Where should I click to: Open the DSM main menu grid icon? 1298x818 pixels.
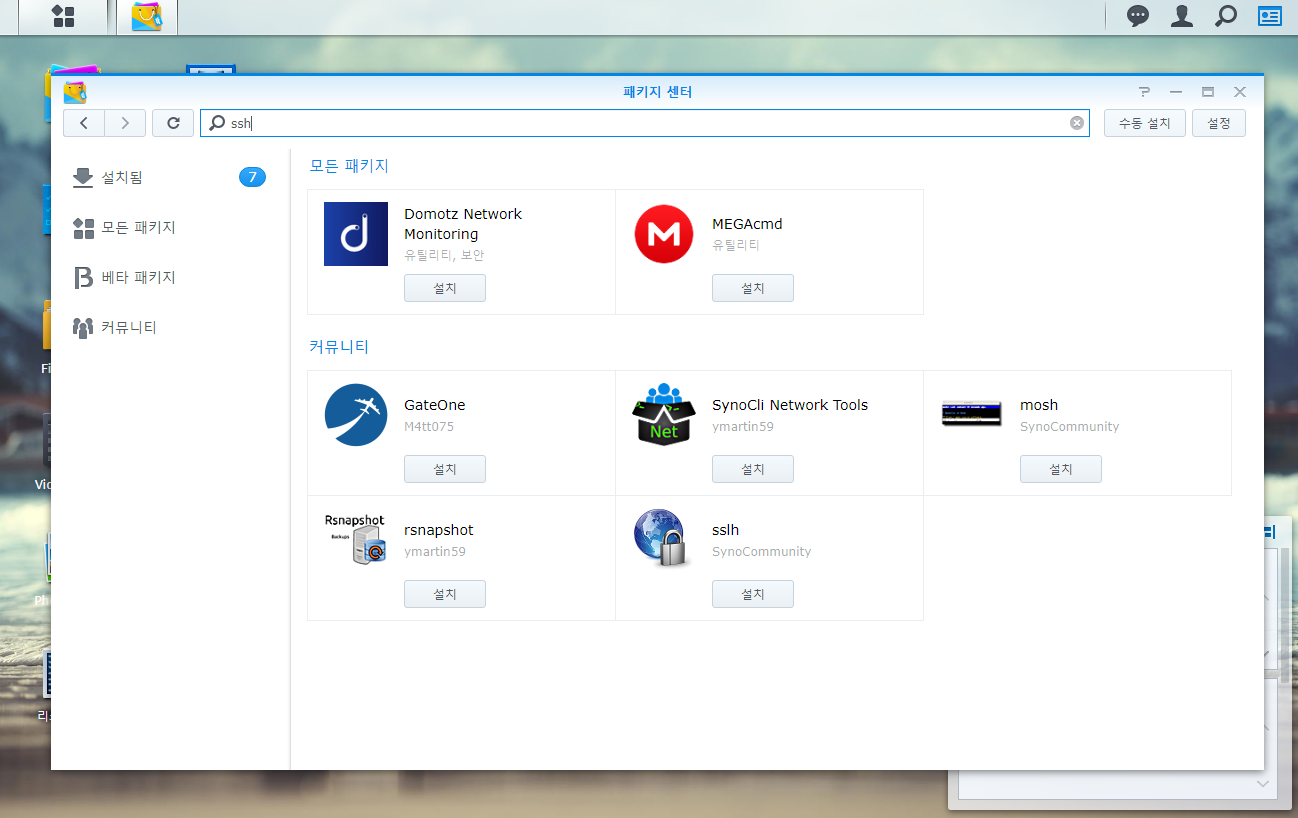(63, 16)
